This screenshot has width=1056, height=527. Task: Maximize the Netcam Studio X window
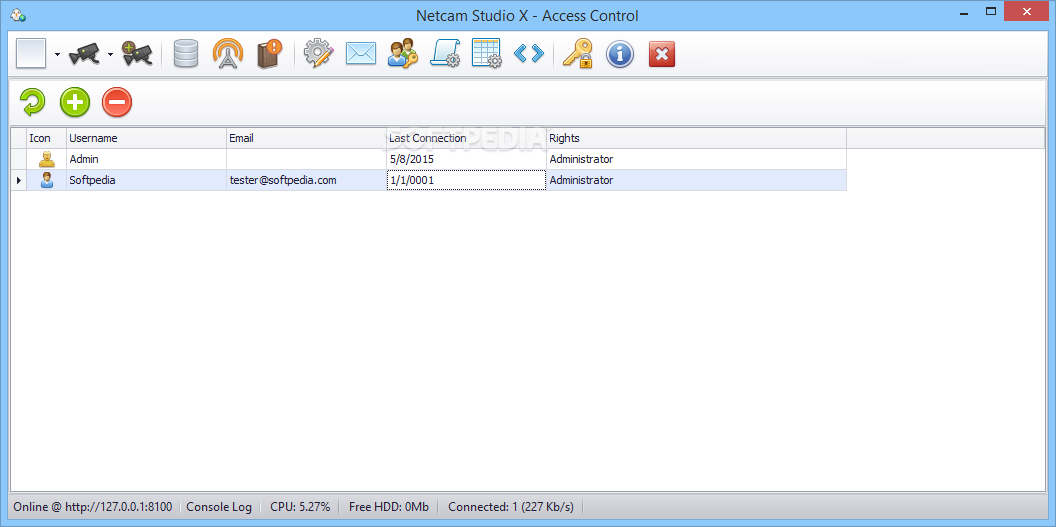pos(991,11)
